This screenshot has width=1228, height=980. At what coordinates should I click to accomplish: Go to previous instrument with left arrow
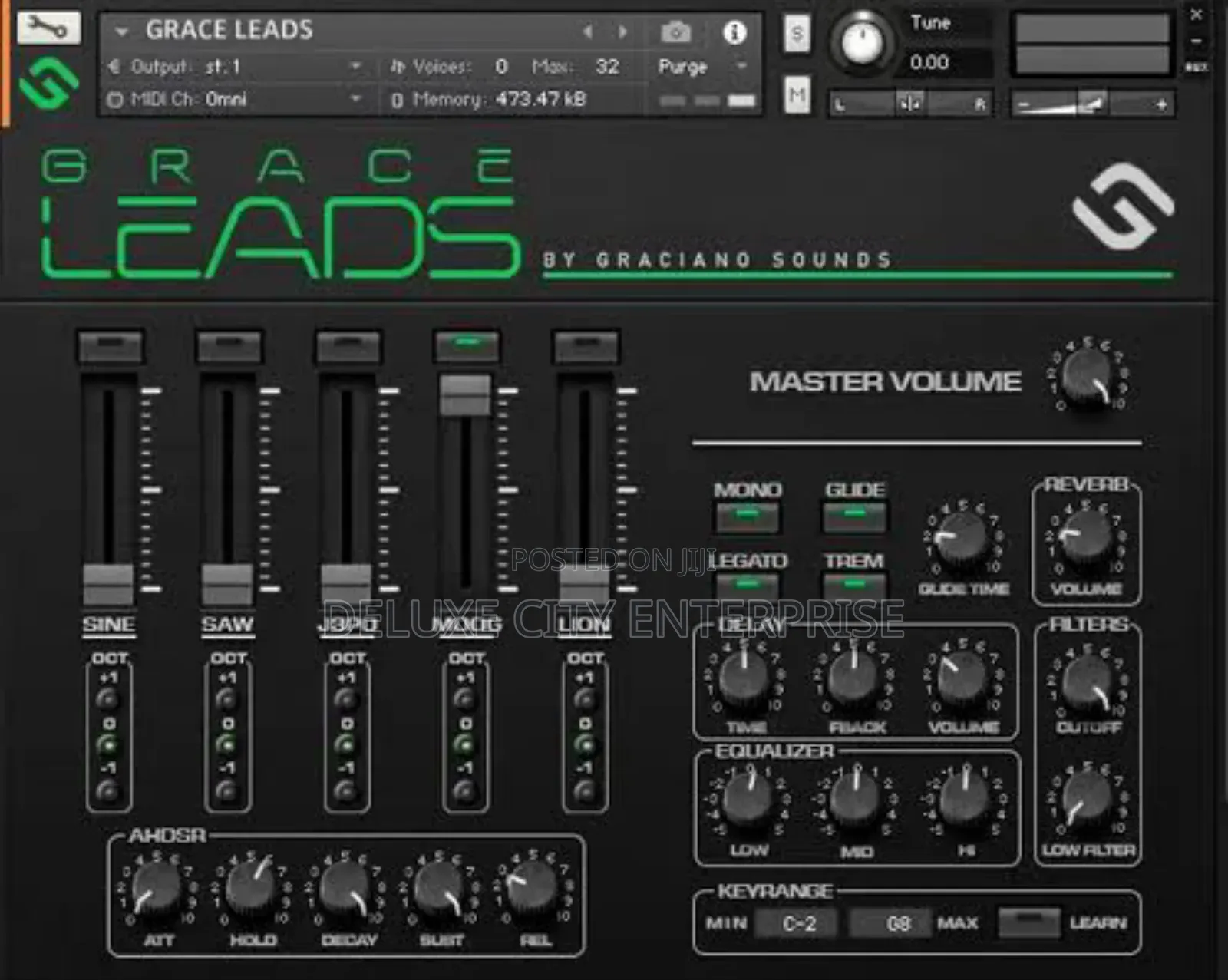click(x=588, y=31)
